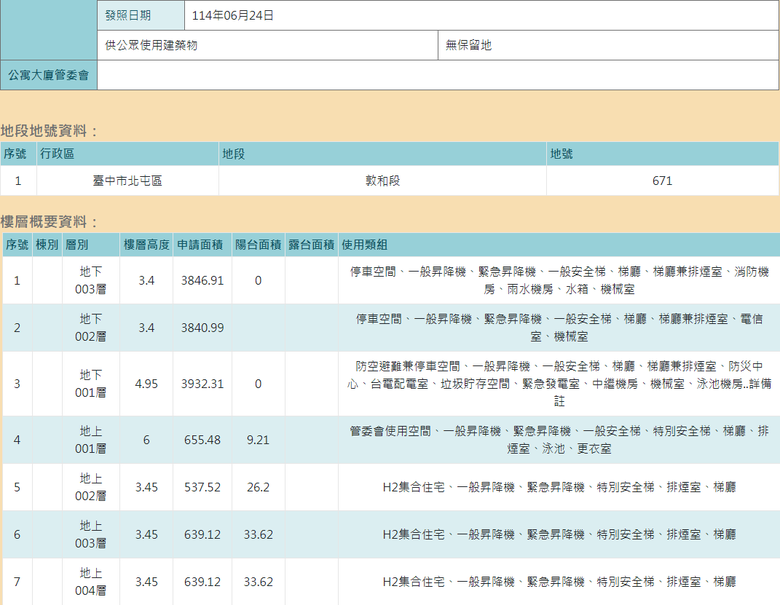The width and height of the screenshot is (780, 605).
Task: Select the area value 3840.99
Action: pyautogui.click(x=202, y=328)
